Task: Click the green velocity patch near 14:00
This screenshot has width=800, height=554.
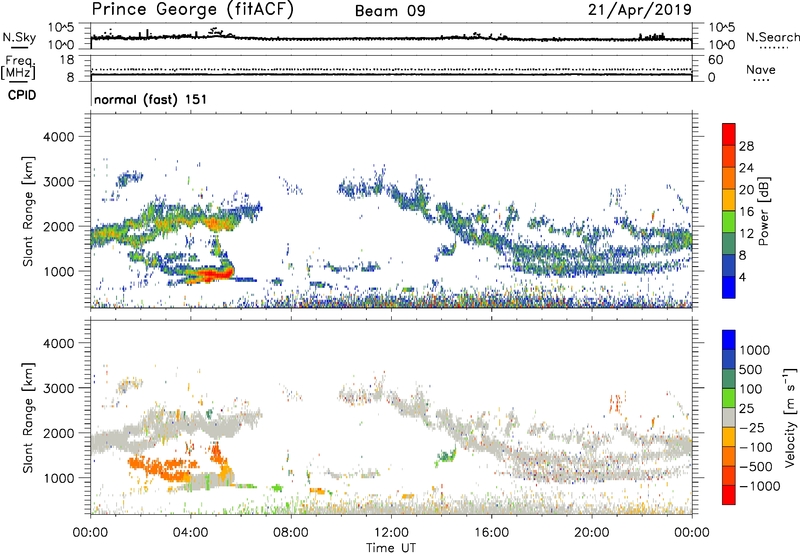Action: coord(446,456)
